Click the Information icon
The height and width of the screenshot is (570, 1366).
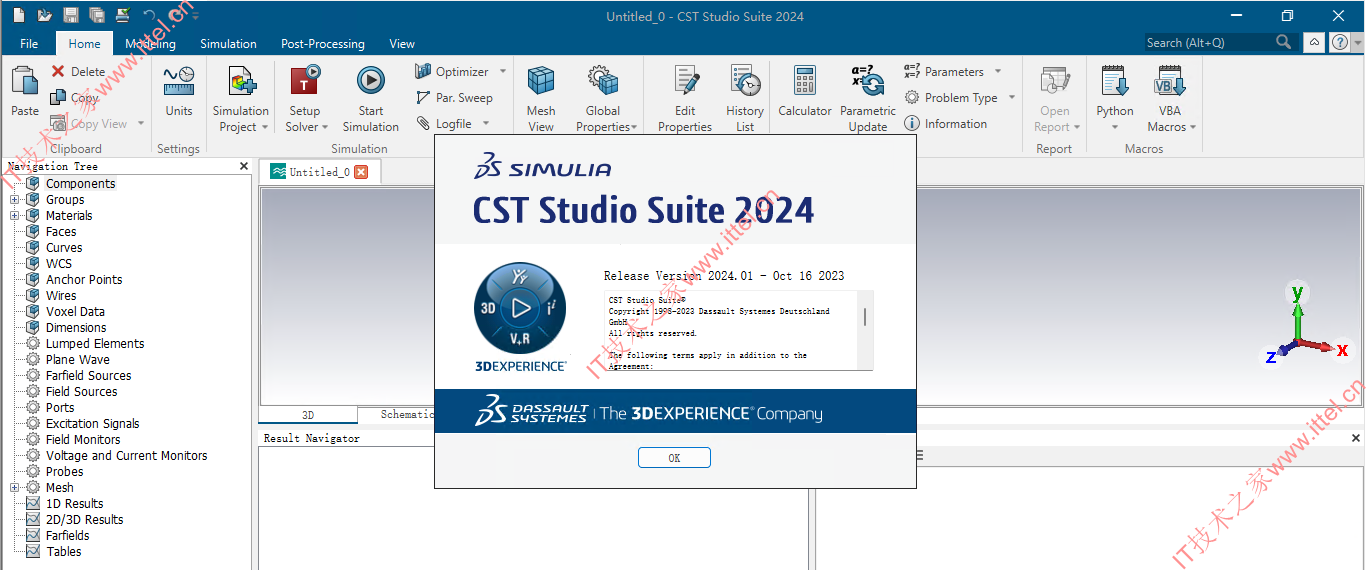pyautogui.click(x=912, y=124)
